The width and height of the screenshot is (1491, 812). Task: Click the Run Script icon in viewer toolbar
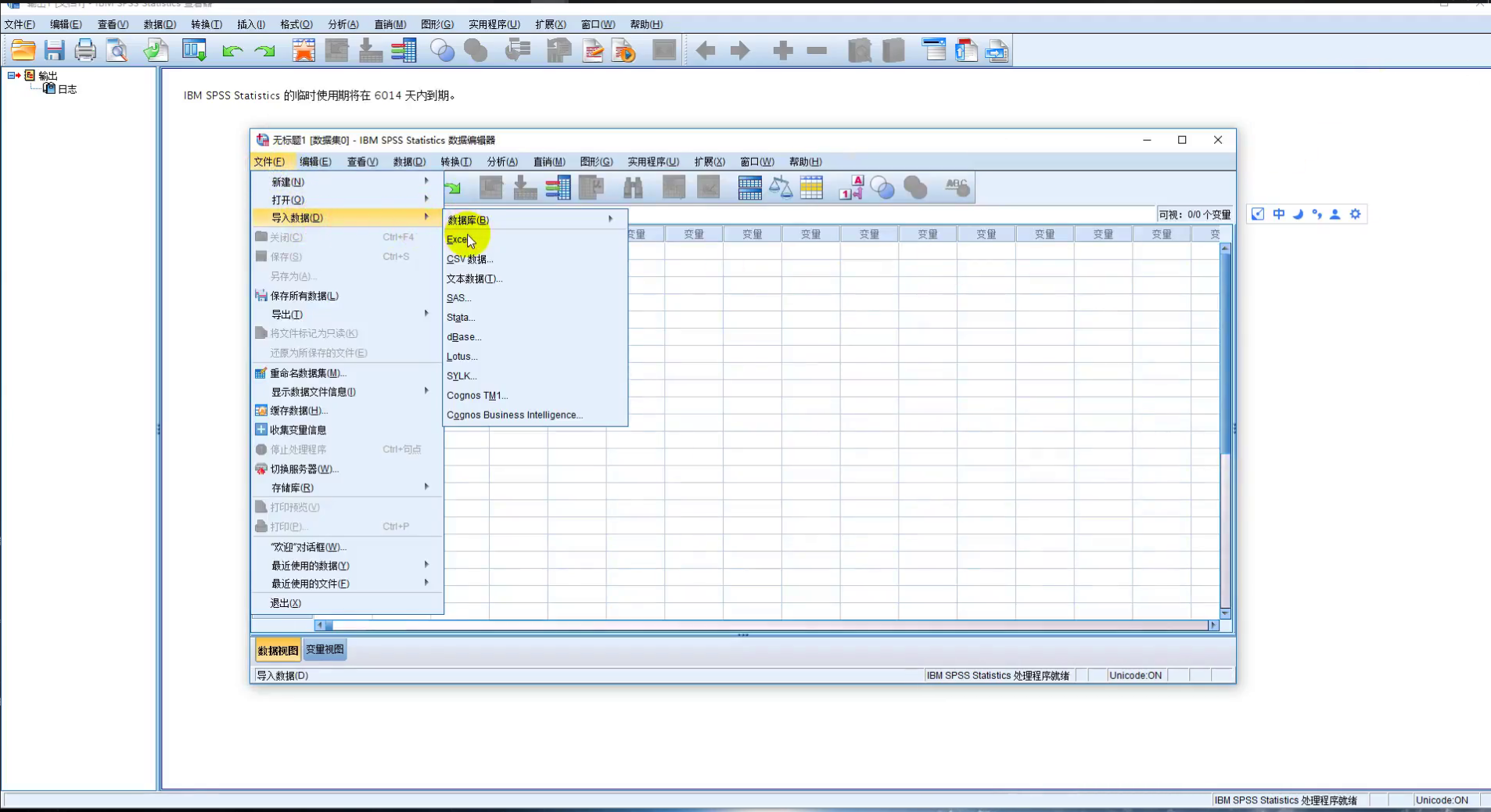click(624, 51)
